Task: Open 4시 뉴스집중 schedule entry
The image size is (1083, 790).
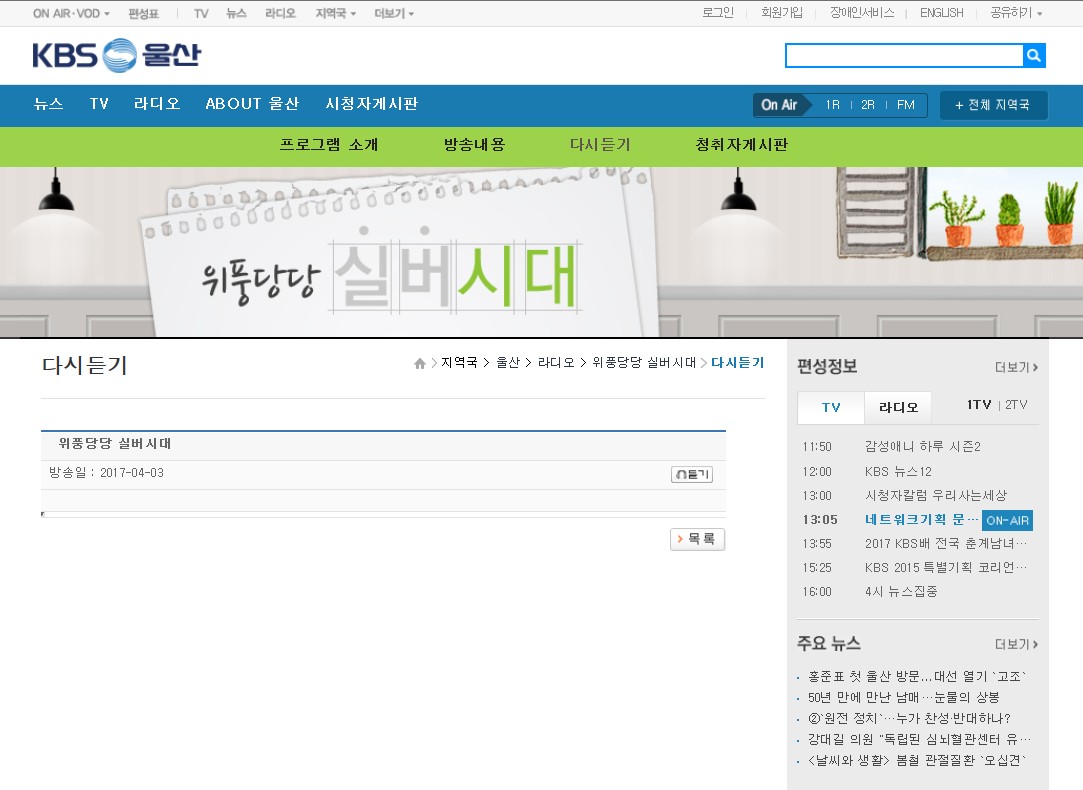Action: pyautogui.click(x=901, y=592)
